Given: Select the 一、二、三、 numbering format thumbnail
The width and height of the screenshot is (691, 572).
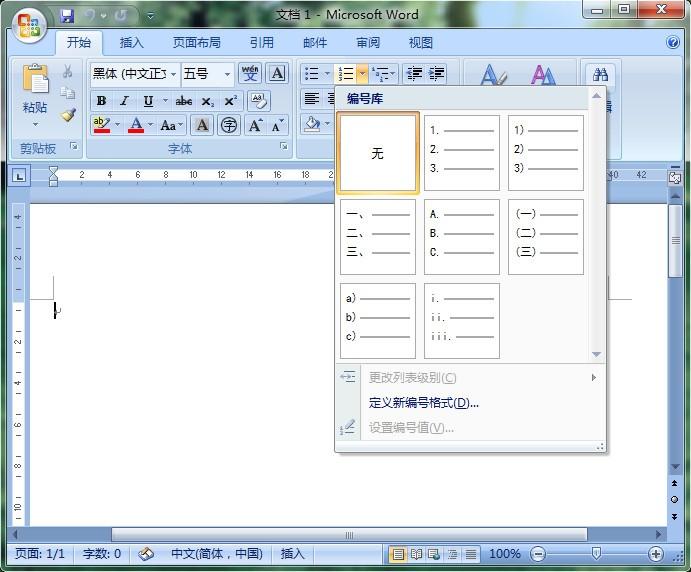Looking at the screenshot, I should pyautogui.click(x=377, y=236).
